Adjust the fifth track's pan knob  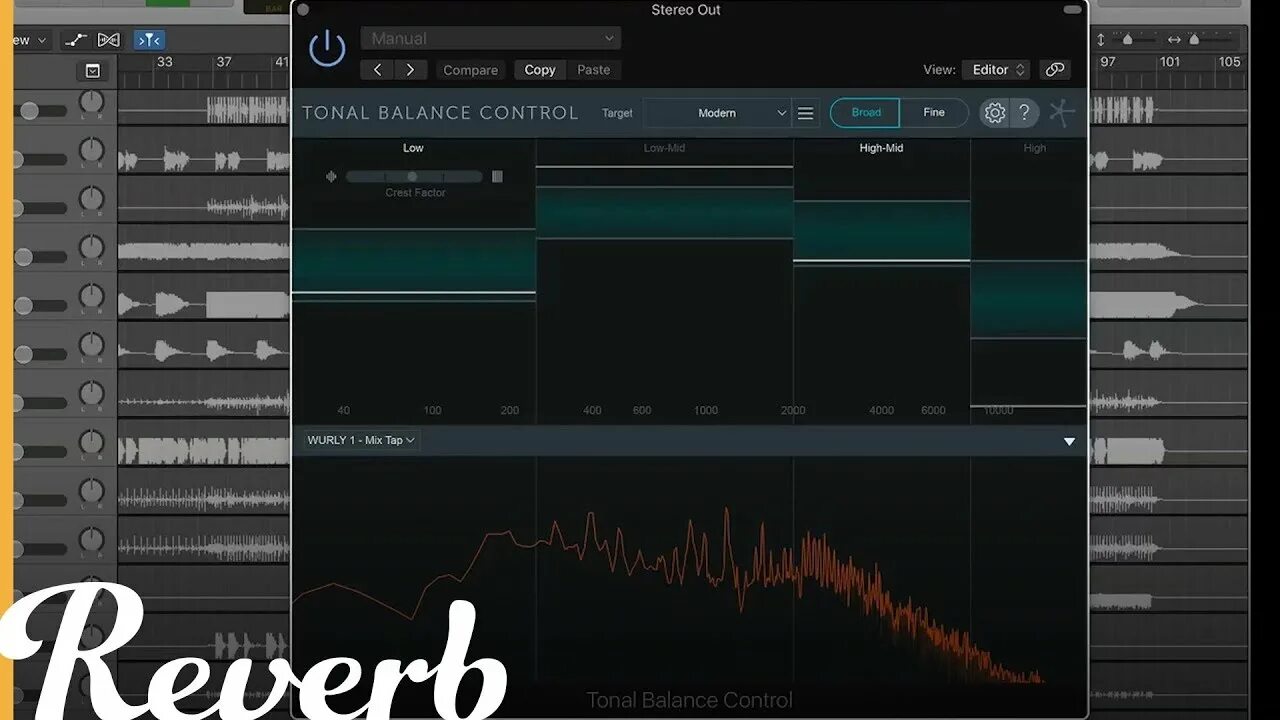91,296
